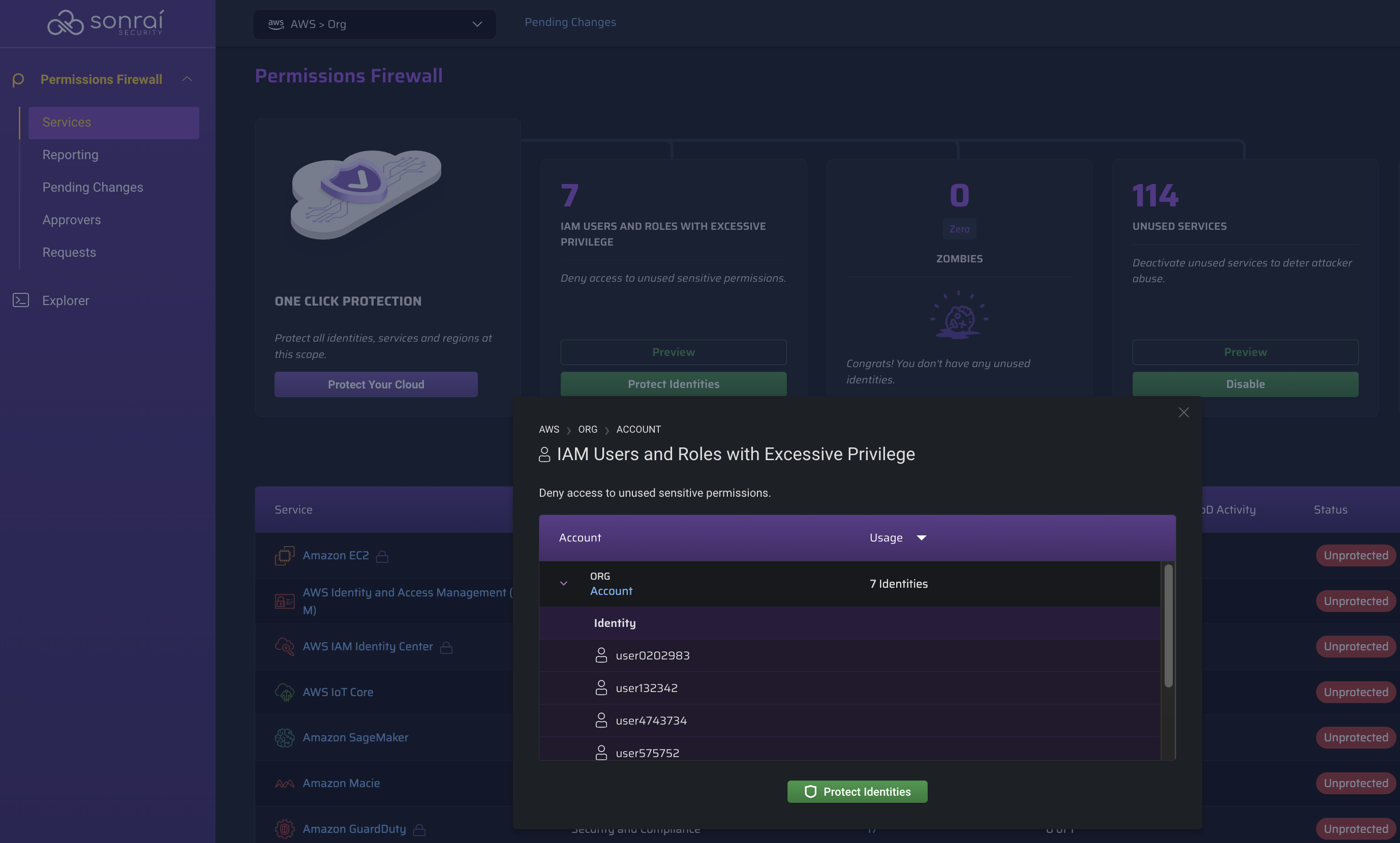Viewport: 1400px width, 843px height.
Task: Click the Zero badge in Zombies card
Action: [959, 229]
